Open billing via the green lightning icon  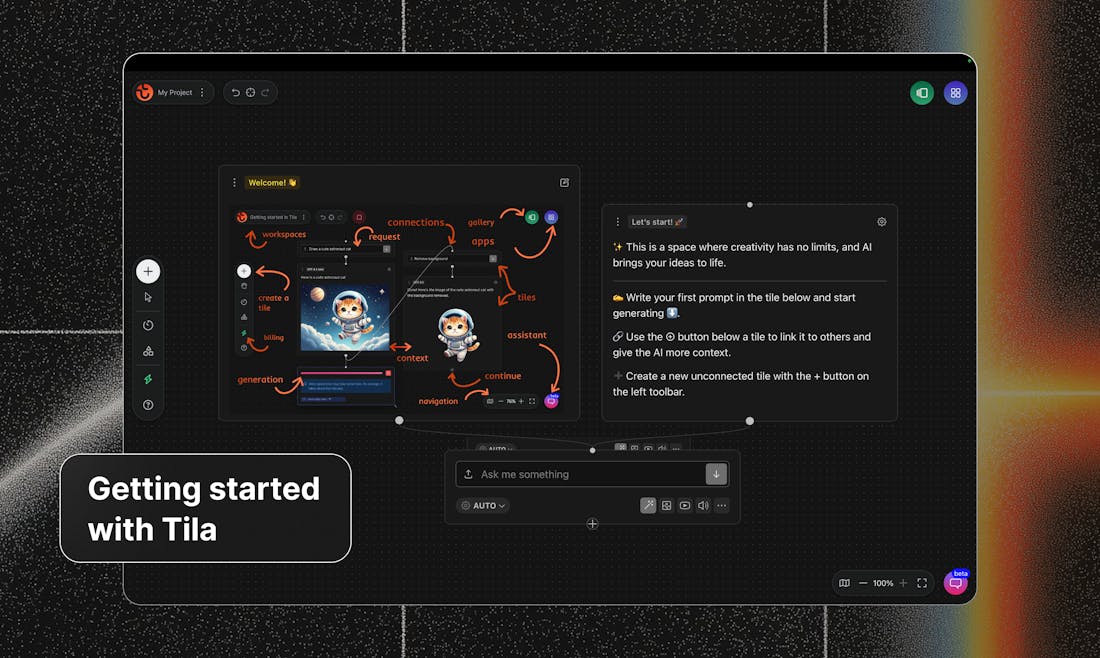(x=148, y=379)
